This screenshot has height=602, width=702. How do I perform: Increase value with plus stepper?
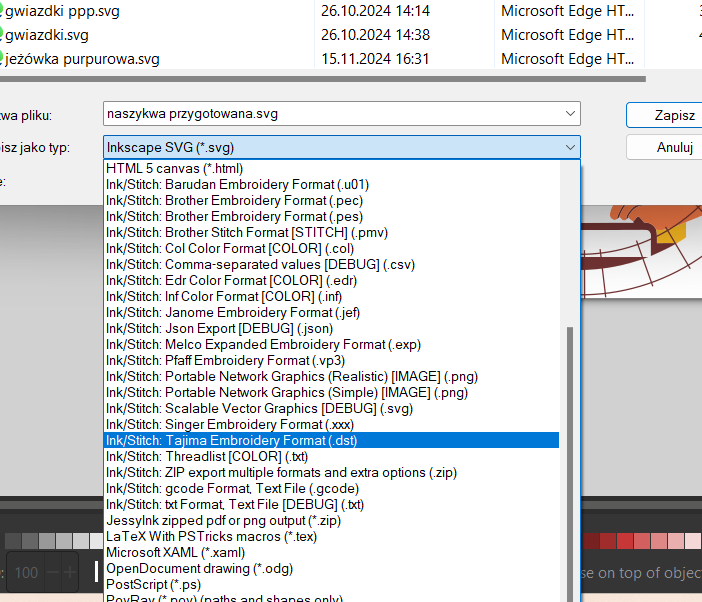pyautogui.click(x=69, y=572)
